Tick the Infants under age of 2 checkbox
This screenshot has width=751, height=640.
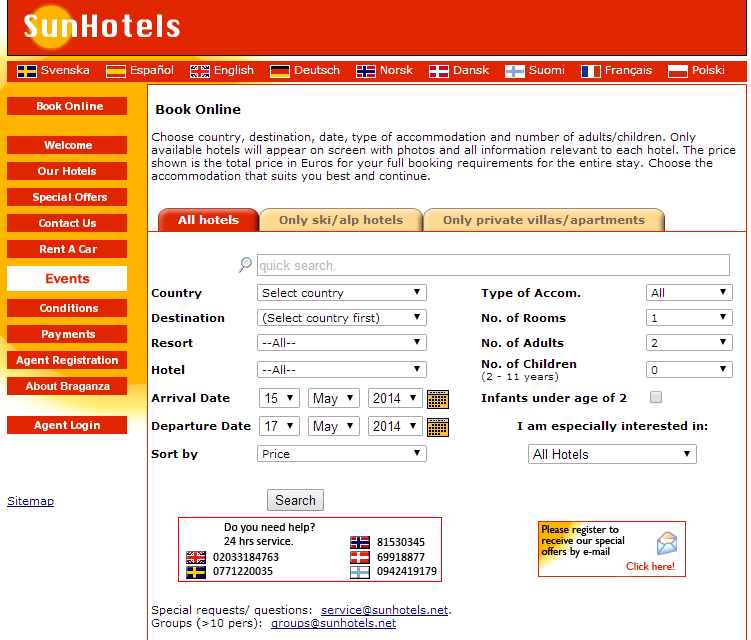(656, 397)
